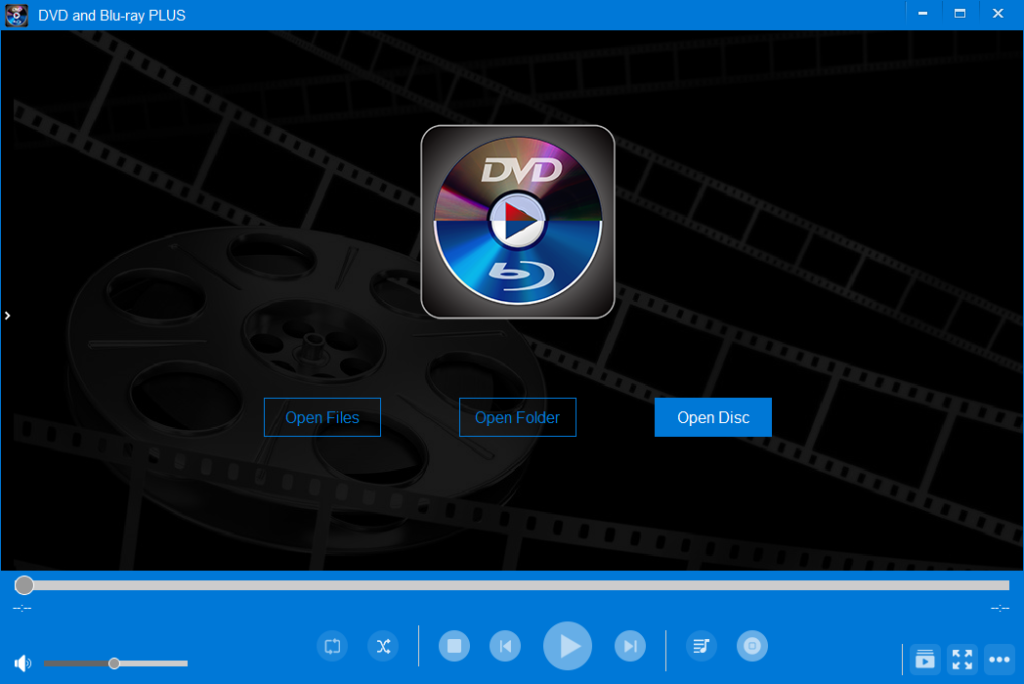Enter fullscreen with the expand arrows icon
Screen dimensions: 1024x684
coord(962,659)
